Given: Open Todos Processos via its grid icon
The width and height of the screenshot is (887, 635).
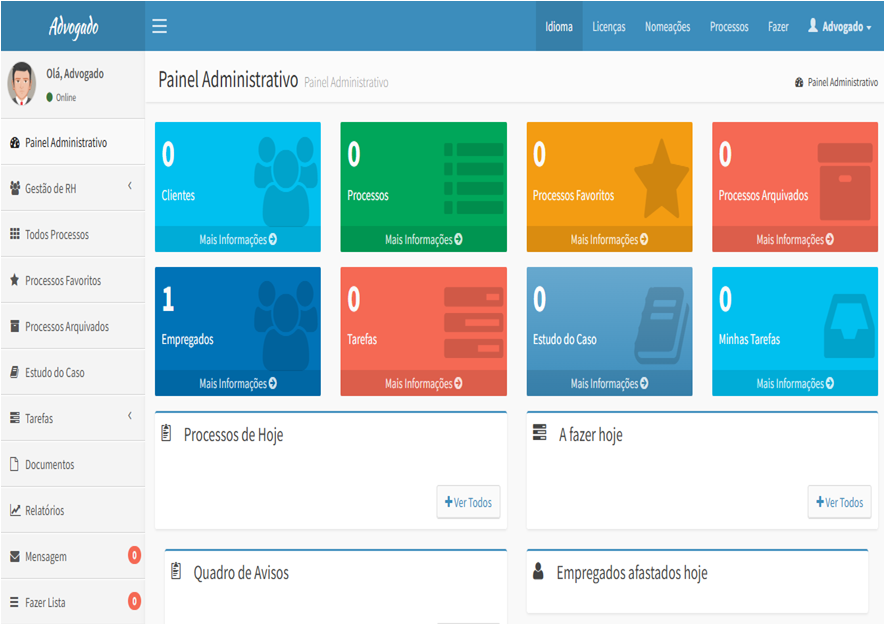Looking at the screenshot, I should (17, 233).
